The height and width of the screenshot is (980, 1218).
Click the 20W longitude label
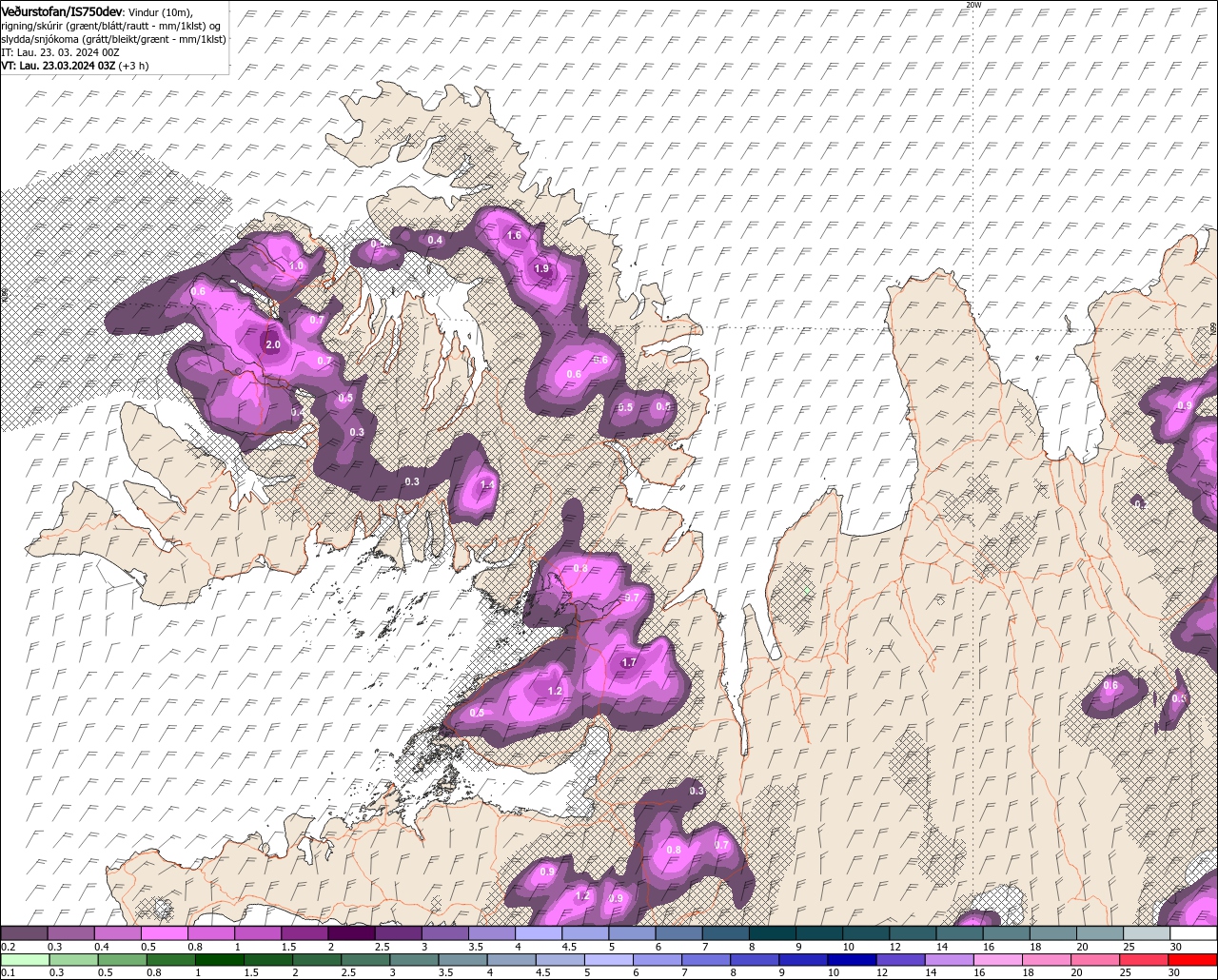[x=972, y=5]
